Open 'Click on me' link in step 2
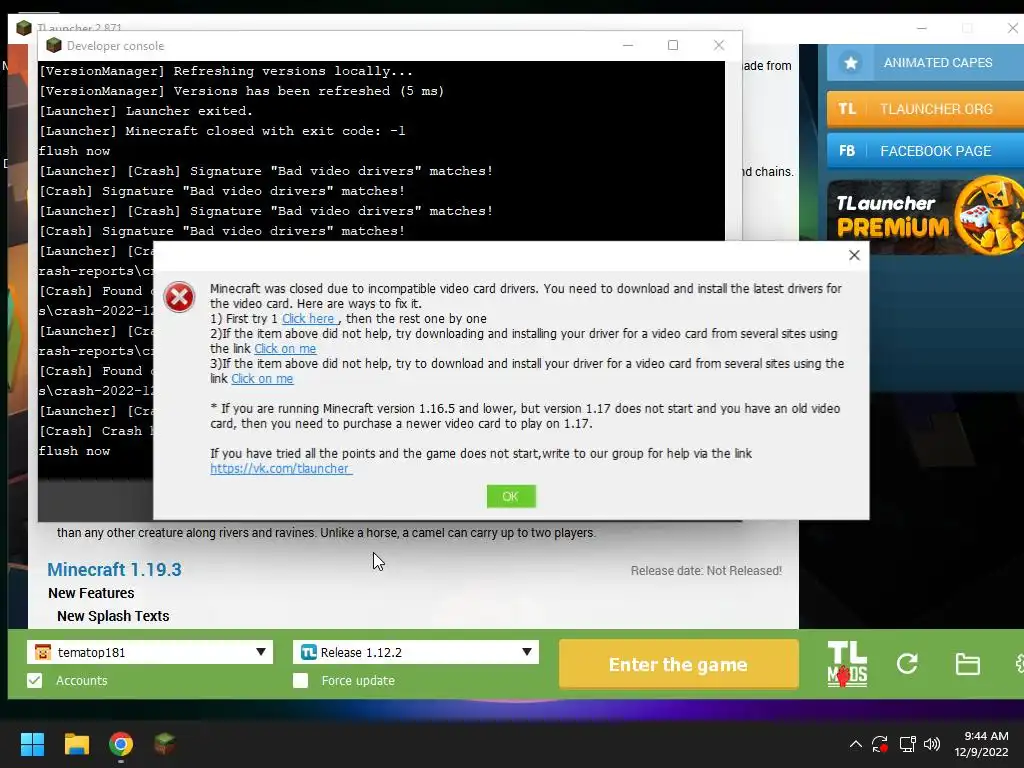The image size is (1024, 768). [285, 349]
